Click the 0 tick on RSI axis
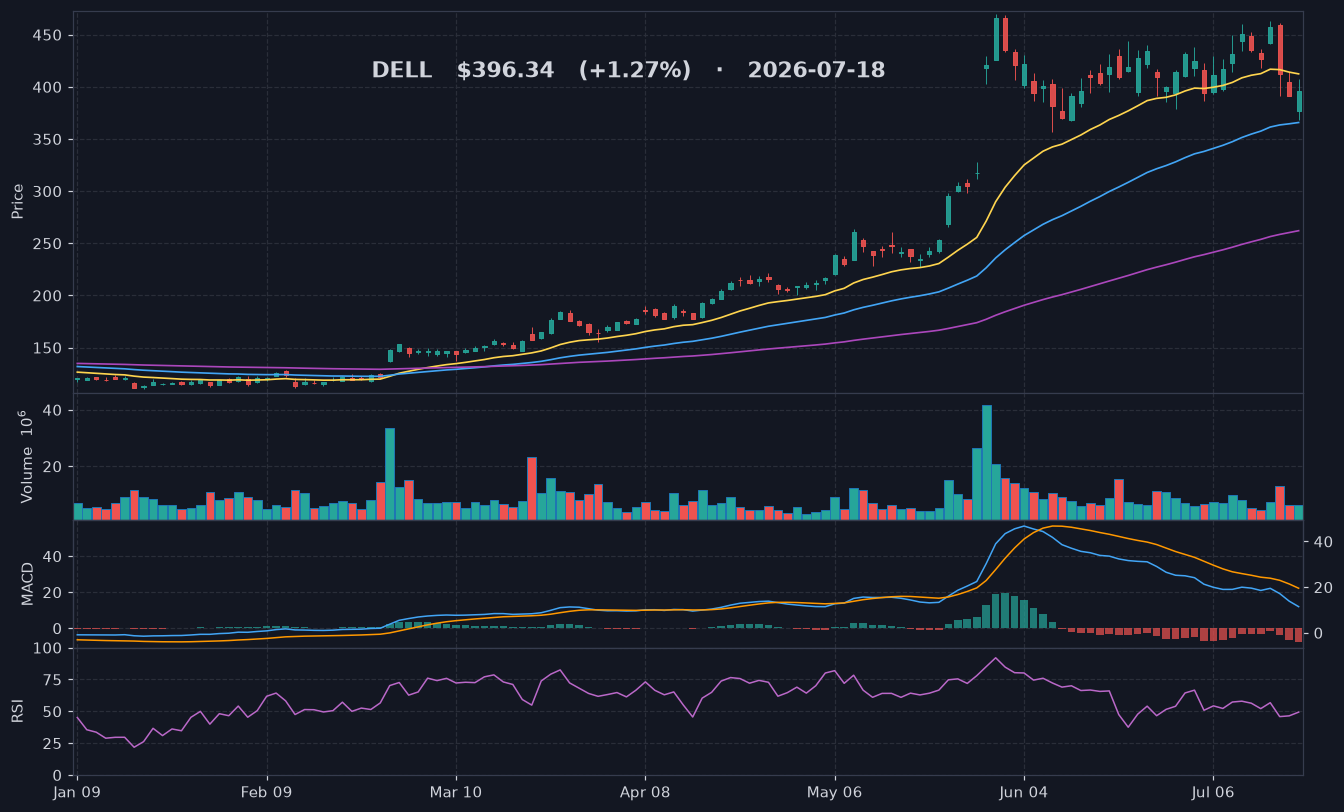 (58, 776)
